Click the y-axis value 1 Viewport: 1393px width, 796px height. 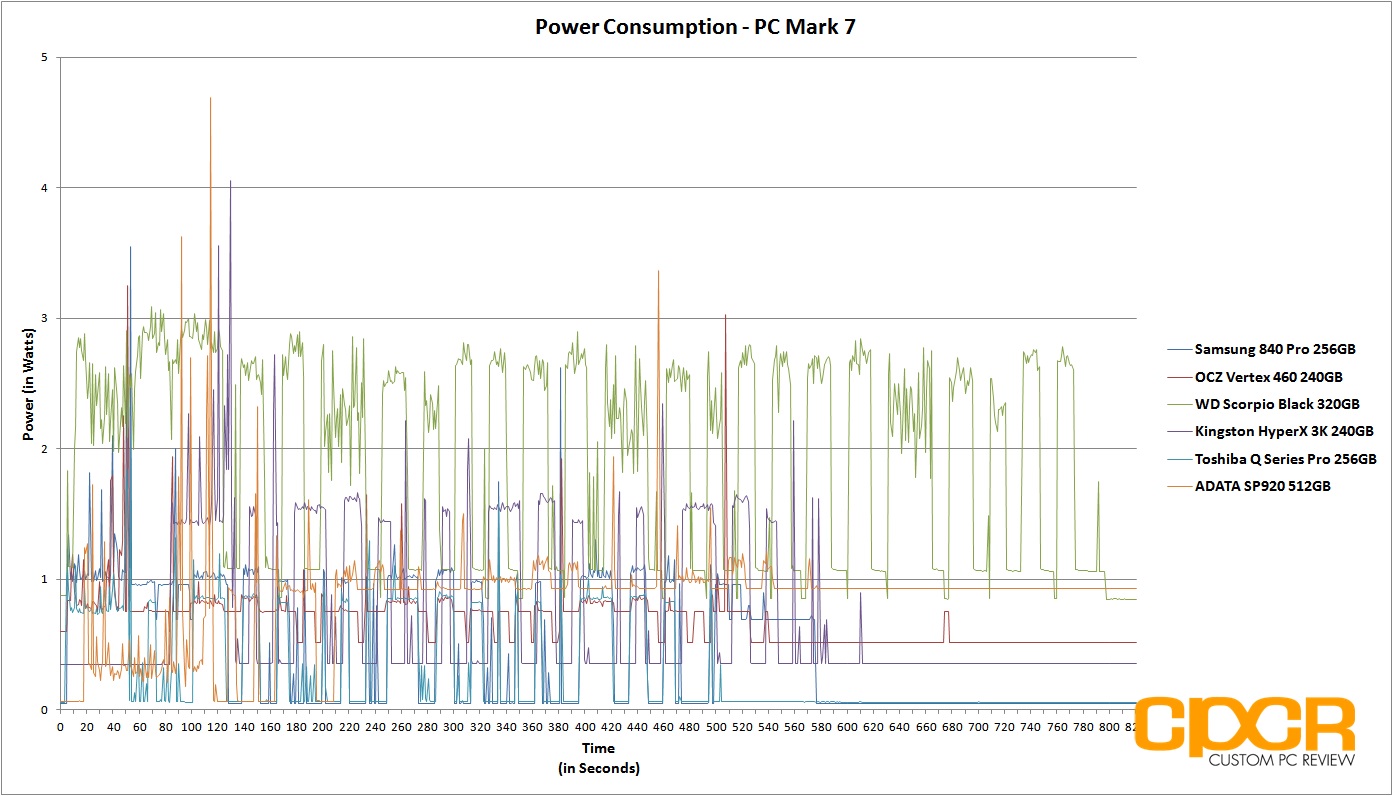pos(44,579)
